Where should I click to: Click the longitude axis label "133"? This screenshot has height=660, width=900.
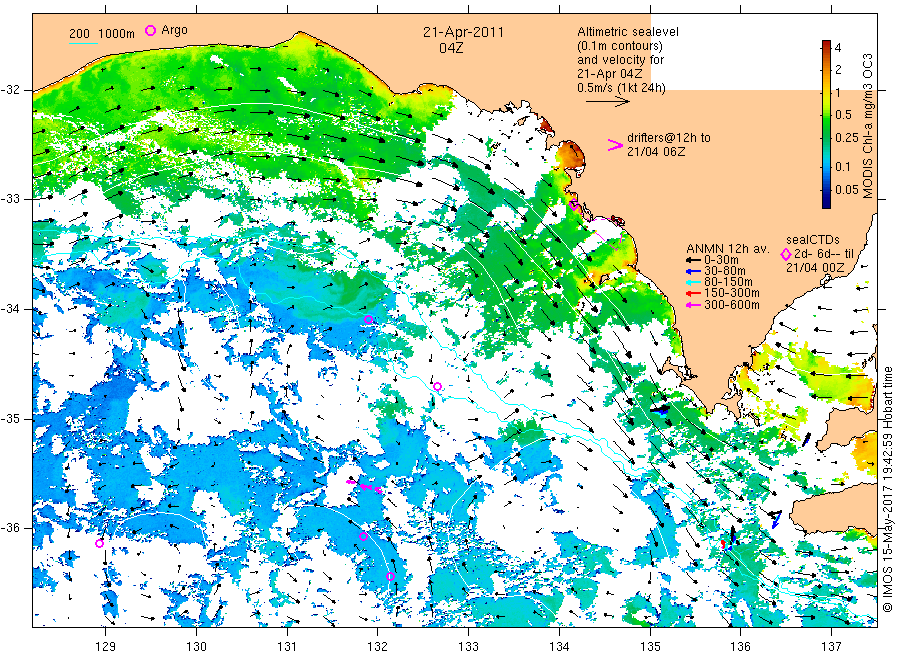[x=468, y=647]
